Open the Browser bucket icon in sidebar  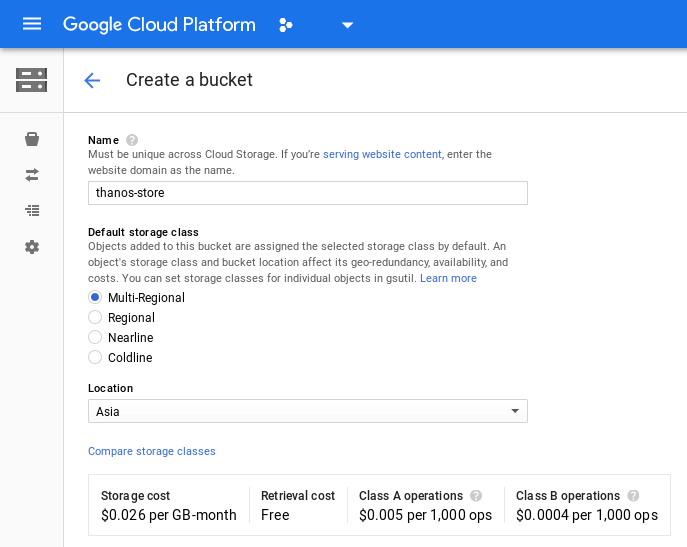32,139
